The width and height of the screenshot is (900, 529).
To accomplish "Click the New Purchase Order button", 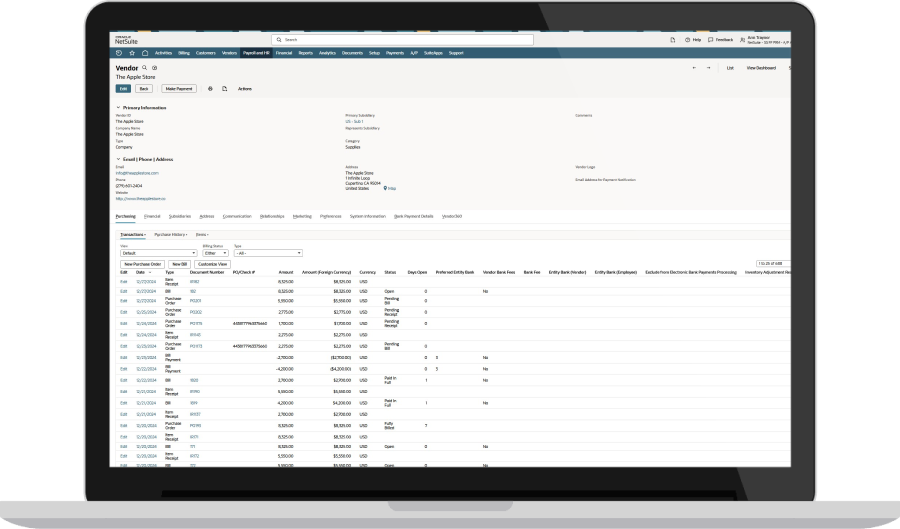I will click(x=142, y=264).
